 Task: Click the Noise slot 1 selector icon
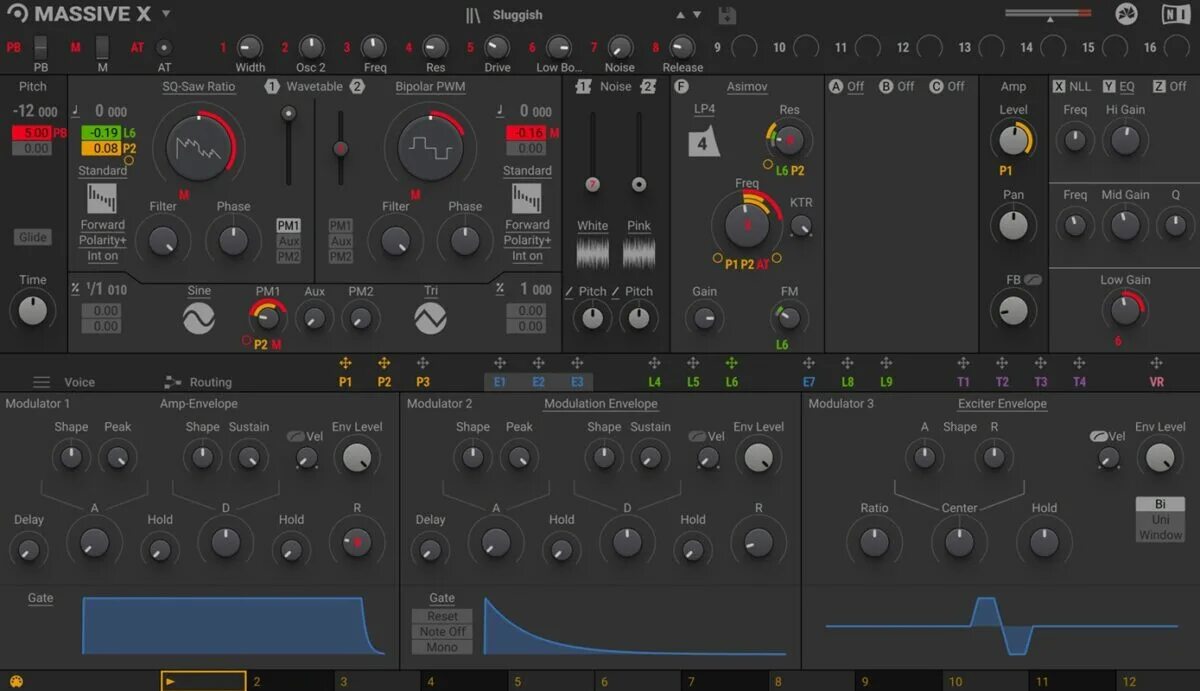tap(584, 87)
